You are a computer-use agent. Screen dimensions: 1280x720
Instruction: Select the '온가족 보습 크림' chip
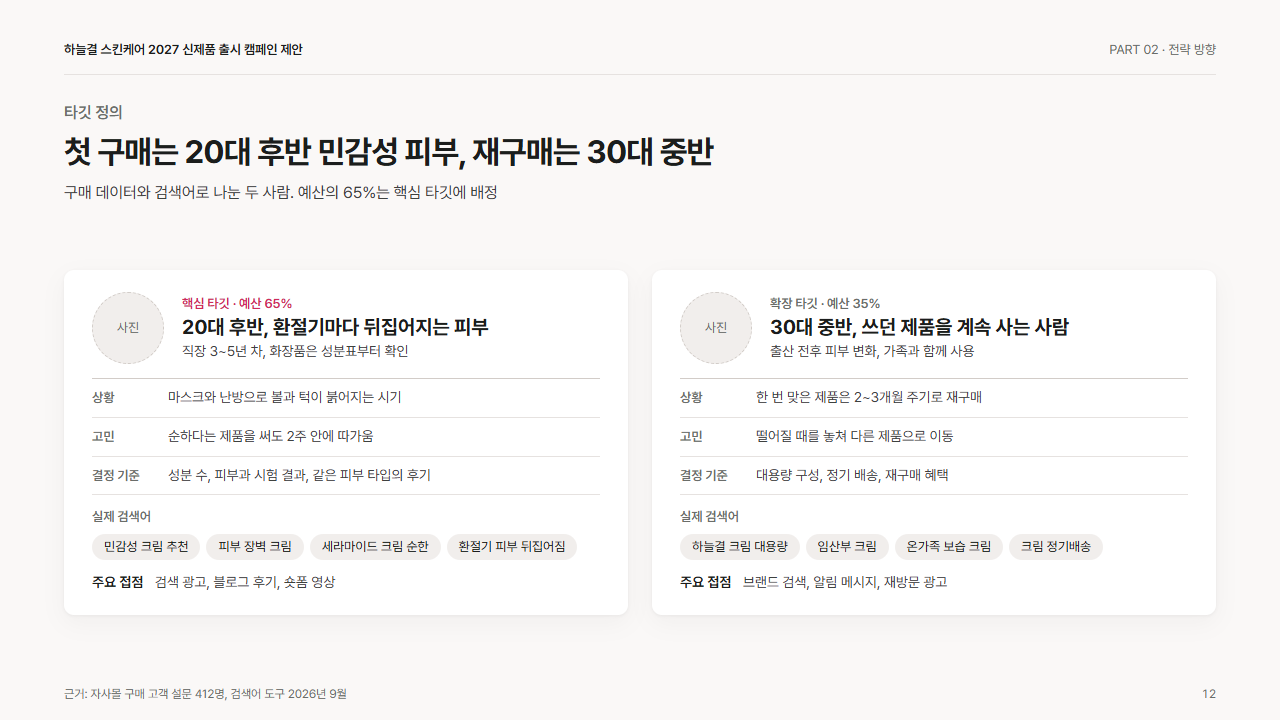949,547
